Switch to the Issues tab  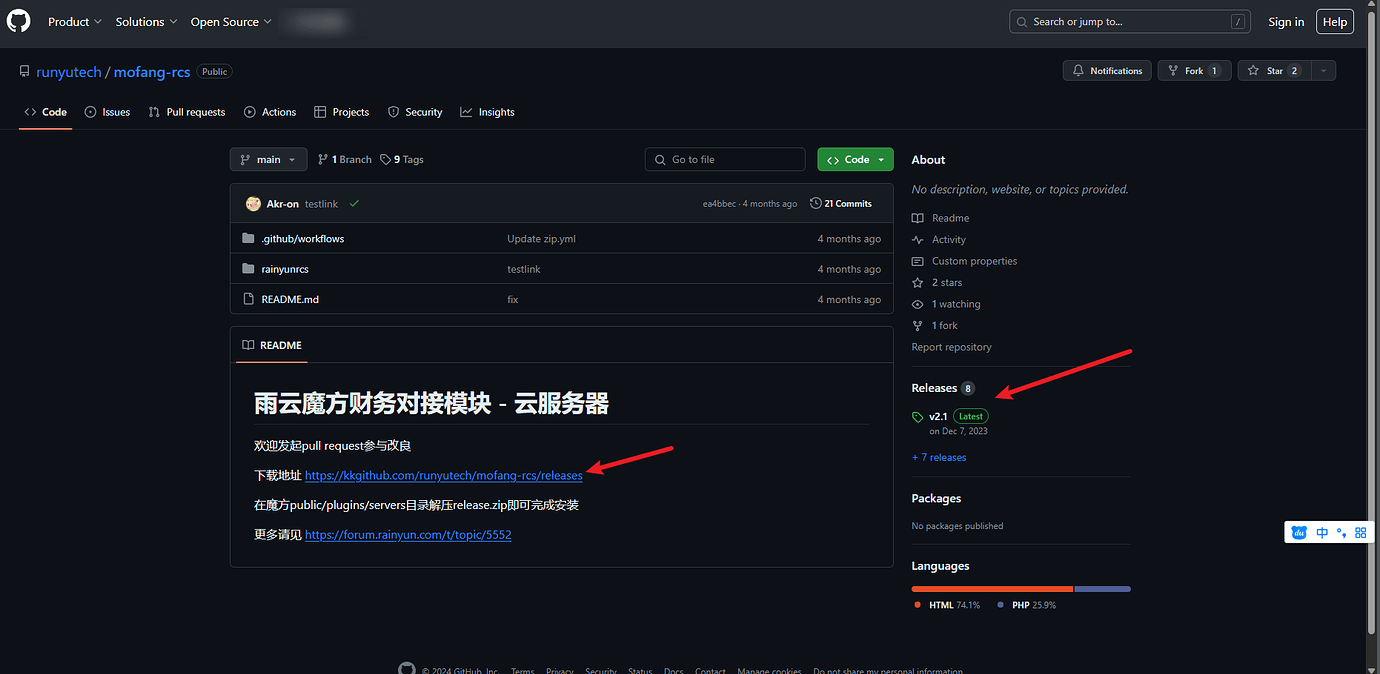107,112
